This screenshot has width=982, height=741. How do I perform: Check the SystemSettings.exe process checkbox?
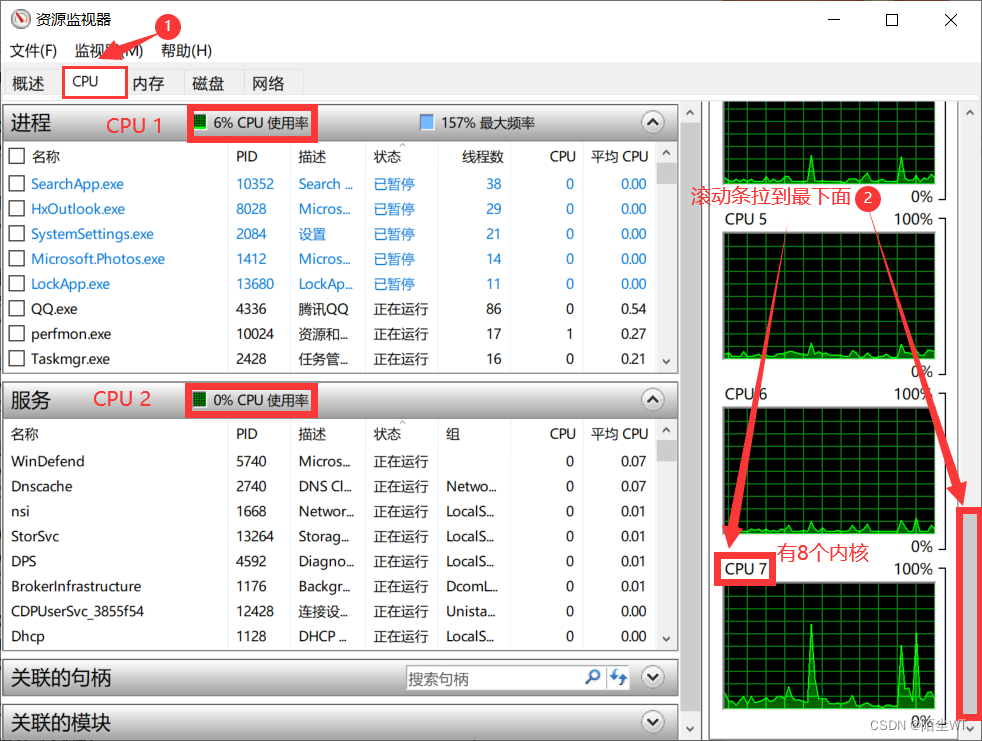17,234
